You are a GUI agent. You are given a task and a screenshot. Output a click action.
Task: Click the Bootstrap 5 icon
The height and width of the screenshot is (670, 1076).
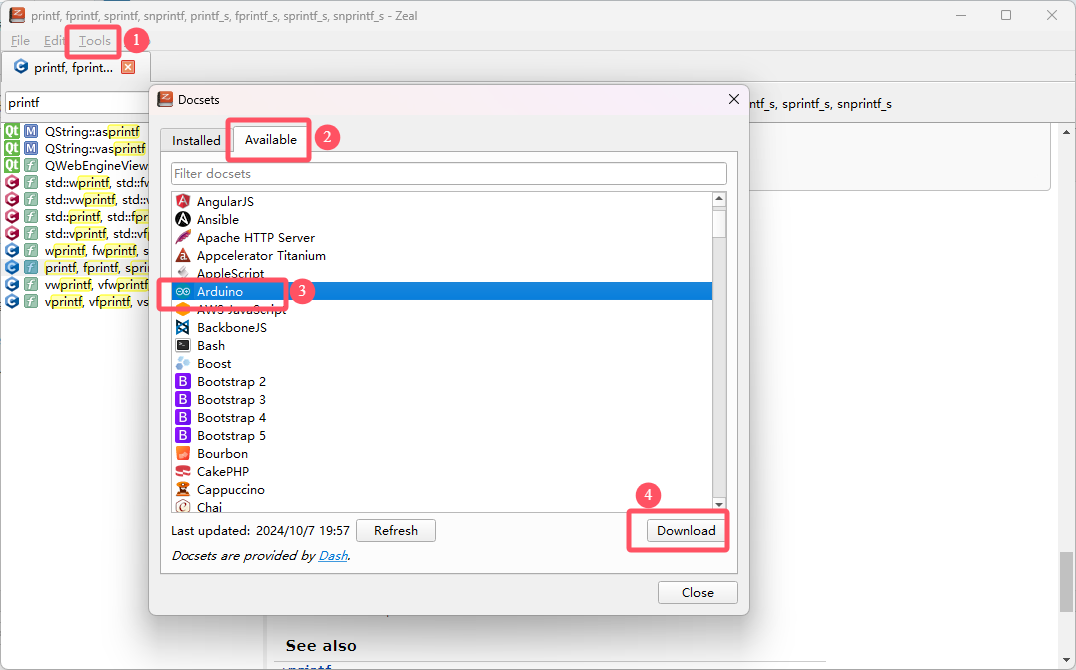point(183,435)
